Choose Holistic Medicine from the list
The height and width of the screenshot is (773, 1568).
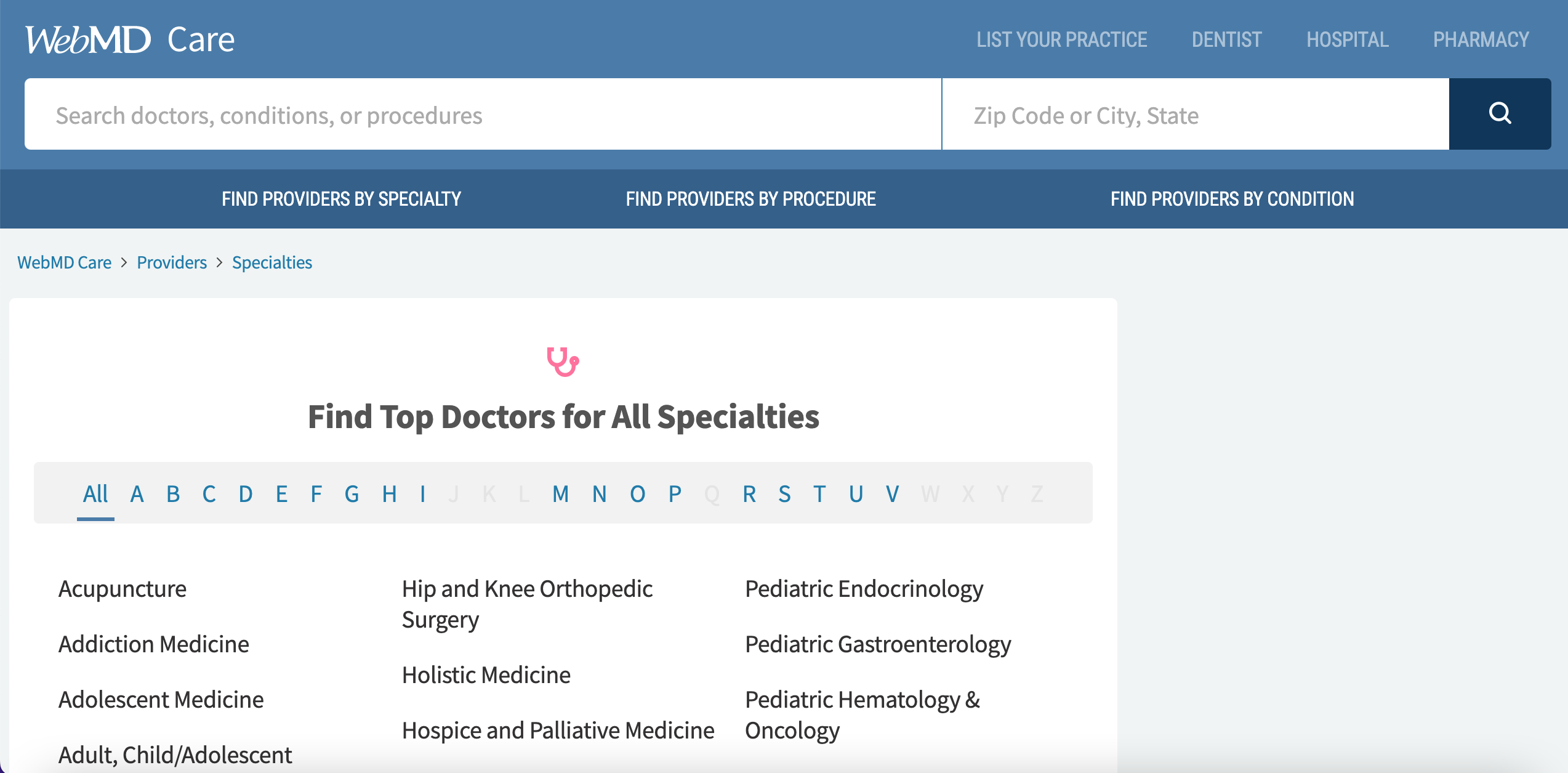[x=486, y=675]
